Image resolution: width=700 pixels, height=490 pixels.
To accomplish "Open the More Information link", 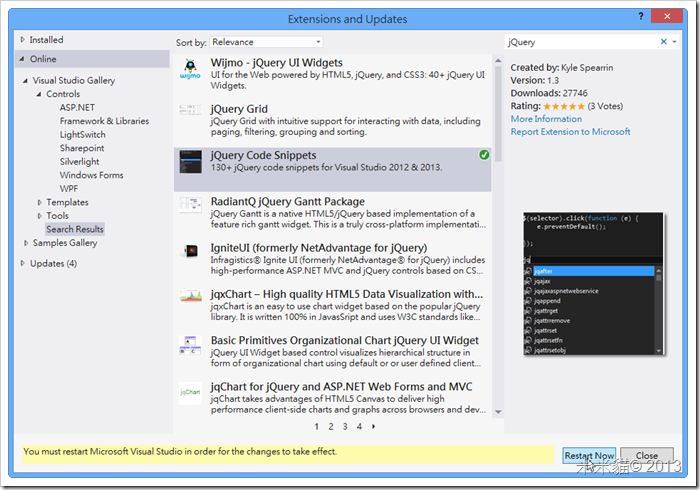I will coord(546,119).
